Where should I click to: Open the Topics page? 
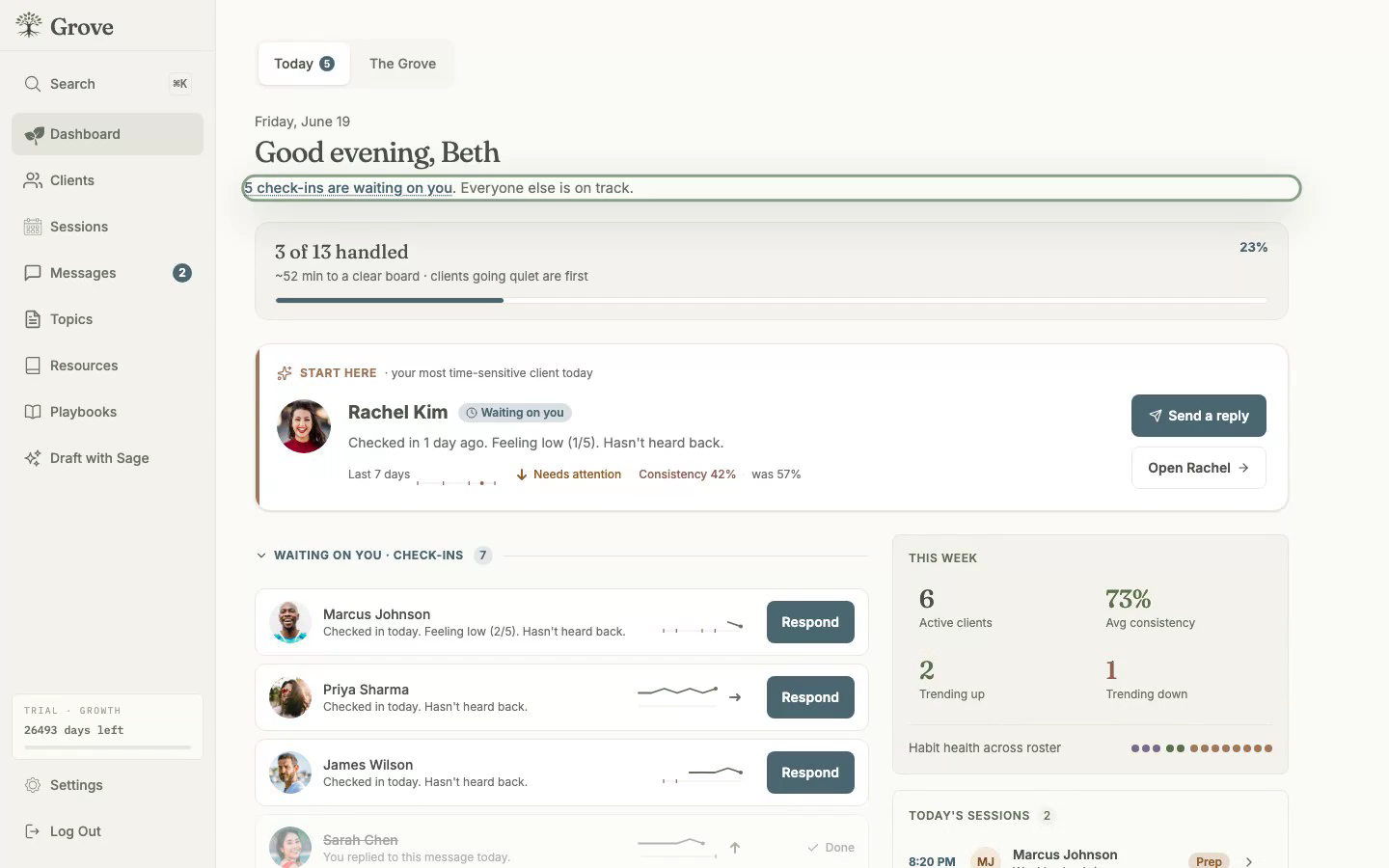(107, 319)
